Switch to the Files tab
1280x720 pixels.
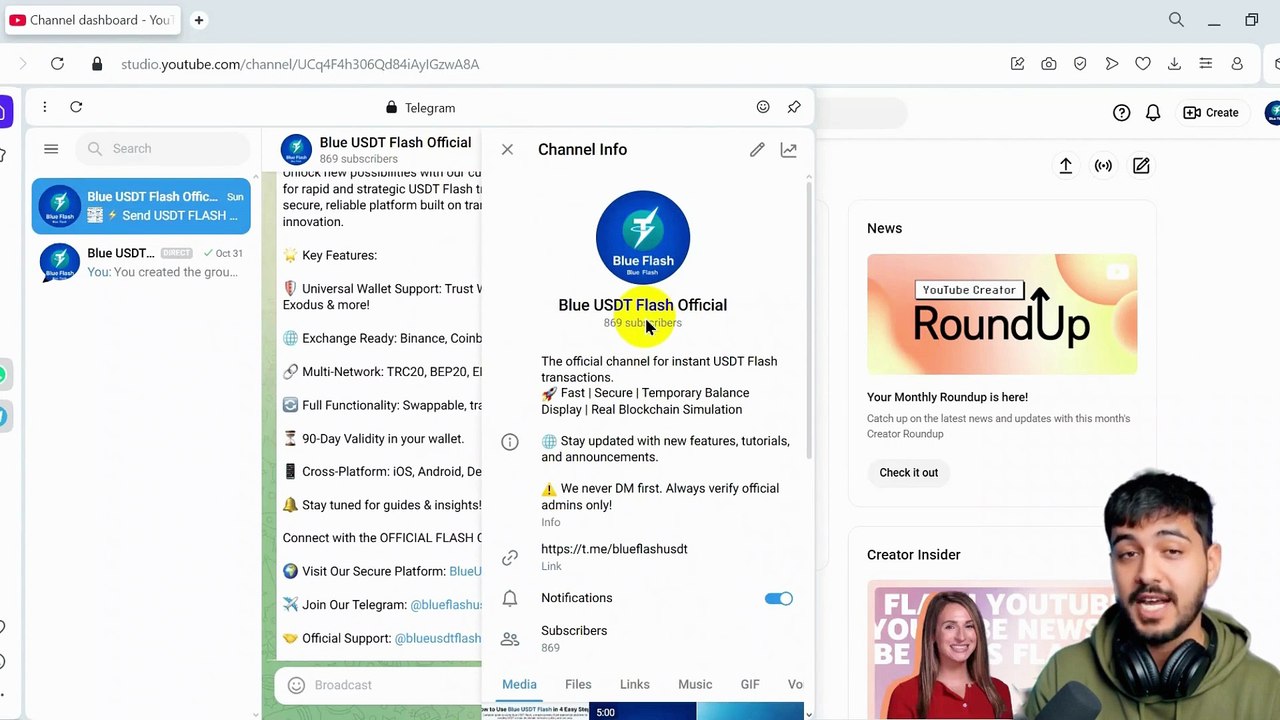coord(578,684)
